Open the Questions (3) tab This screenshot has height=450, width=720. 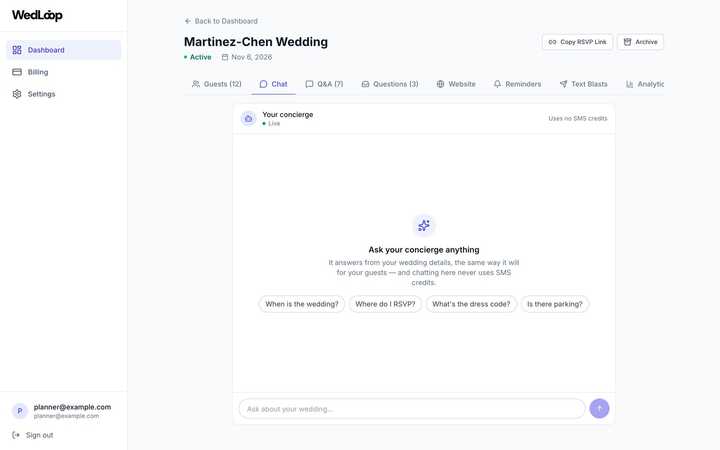pyautogui.click(x=390, y=84)
